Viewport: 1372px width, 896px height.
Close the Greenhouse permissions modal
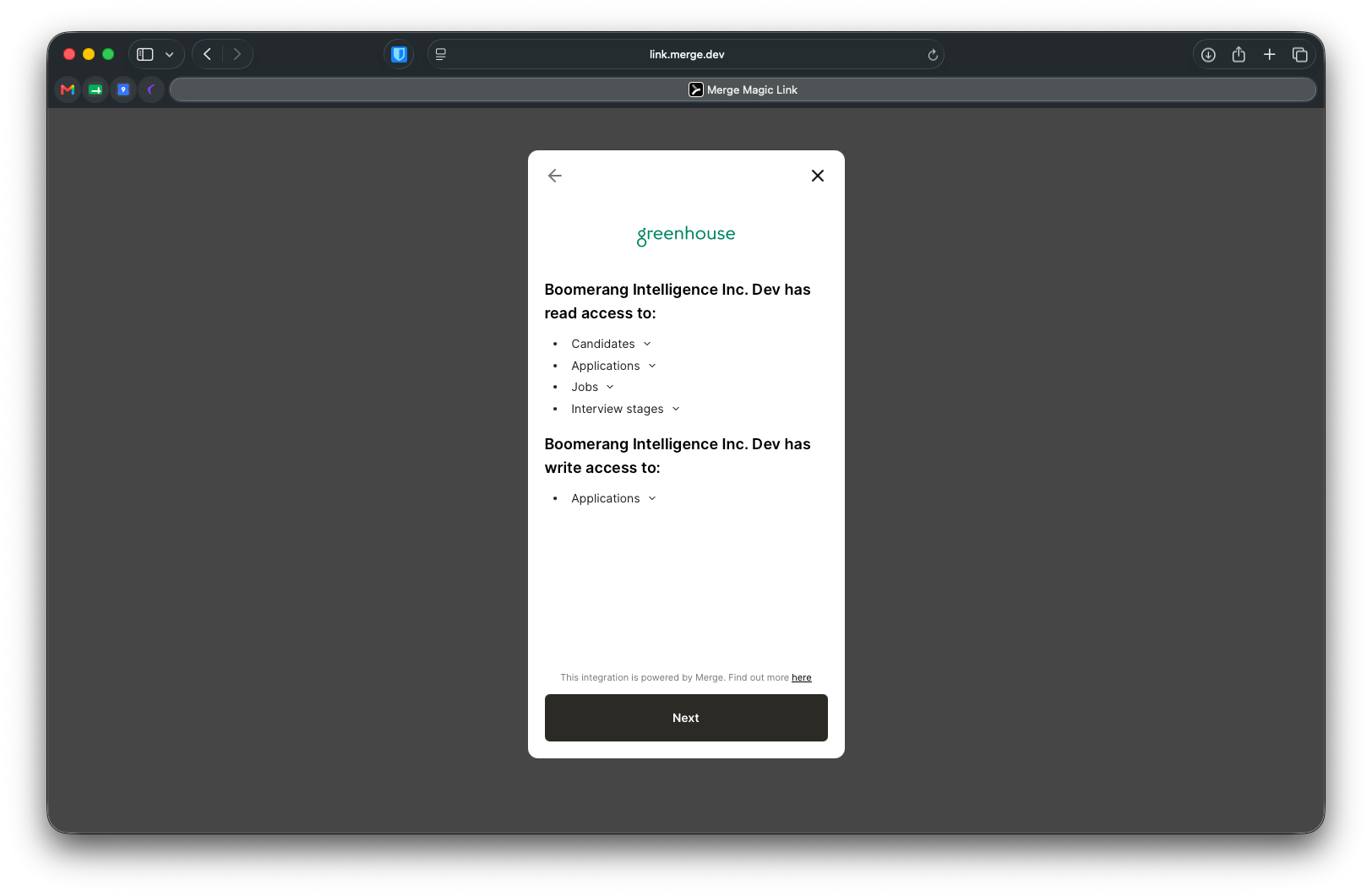[818, 176]
